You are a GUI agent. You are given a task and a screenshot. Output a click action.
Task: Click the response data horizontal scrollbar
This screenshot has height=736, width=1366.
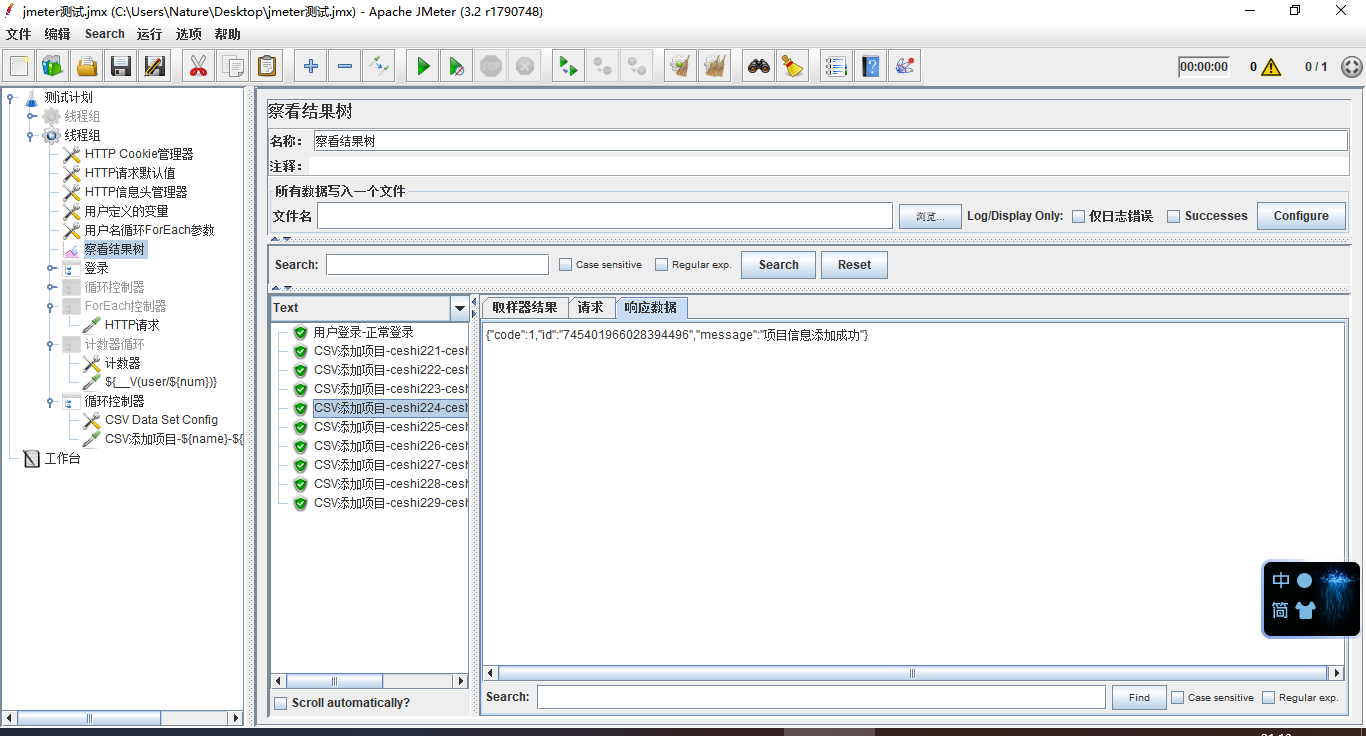tap(913, 673)
